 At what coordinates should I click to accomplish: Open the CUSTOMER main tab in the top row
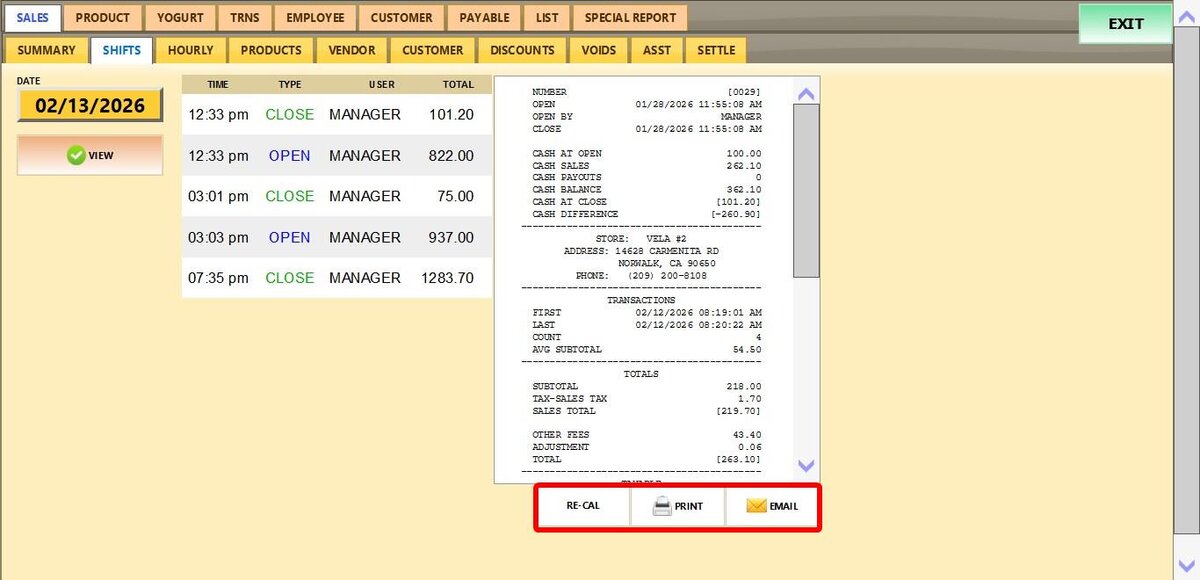point(401,18)
